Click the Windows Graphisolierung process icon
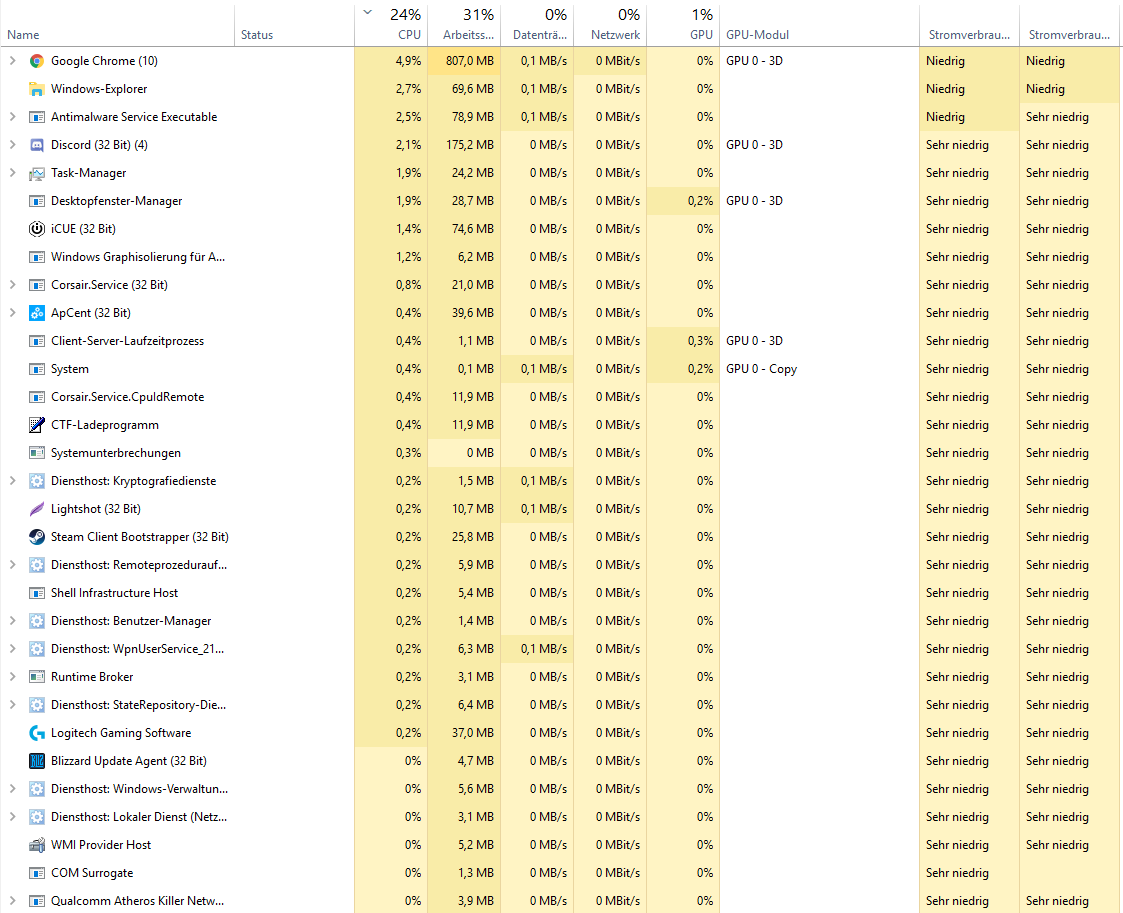This screenshot has width=1123, height=913. pos(37,257)
